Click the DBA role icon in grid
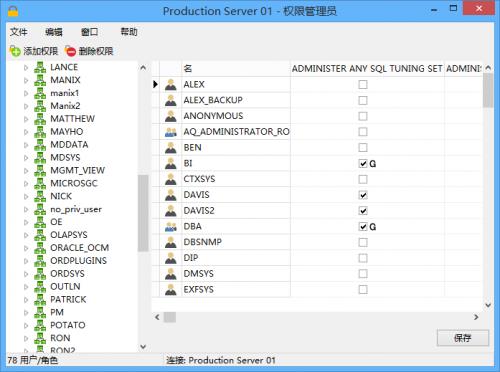This screenshot has height=372, width=500. pos(171,227)
